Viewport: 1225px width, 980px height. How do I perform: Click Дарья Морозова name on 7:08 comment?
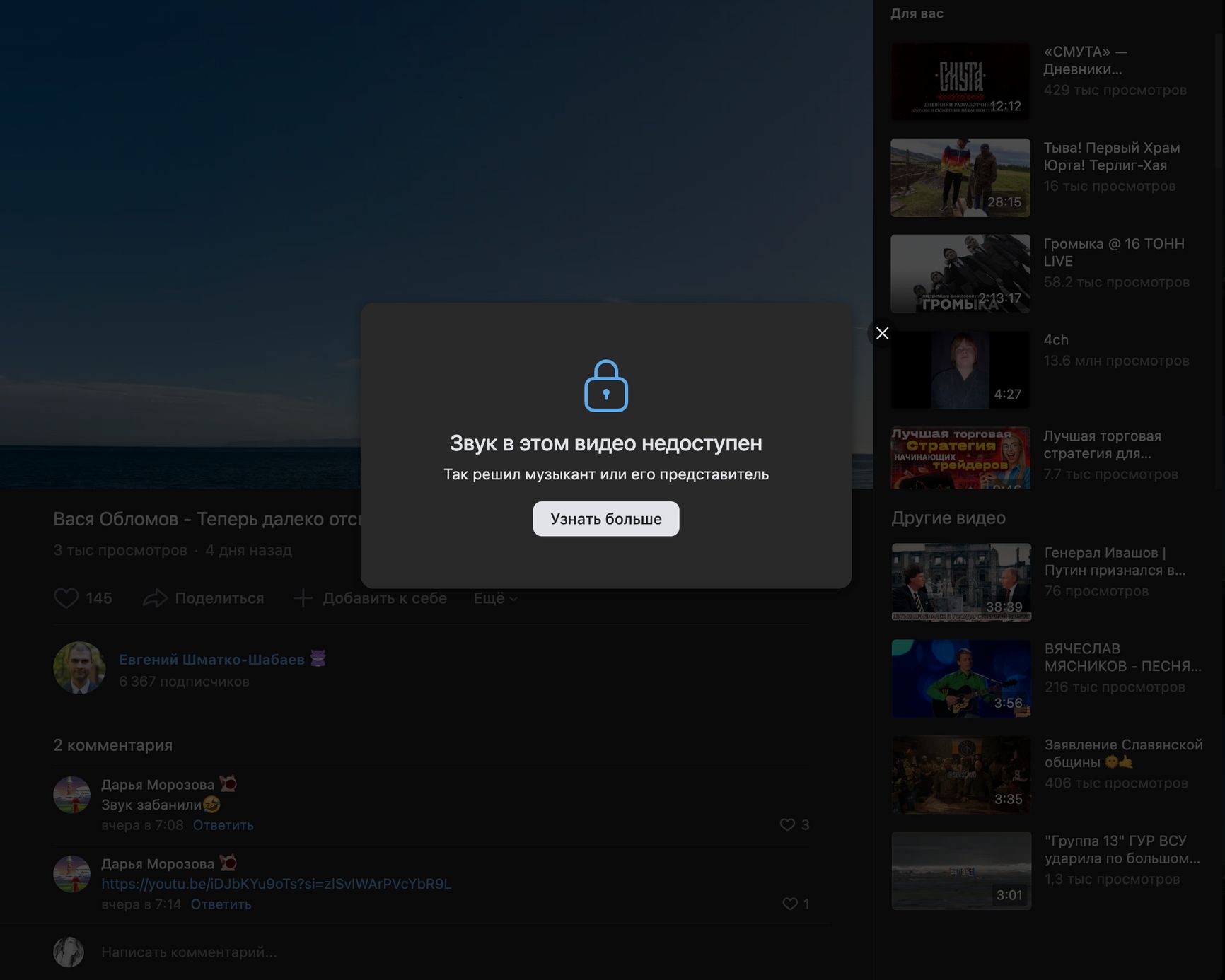158,785
